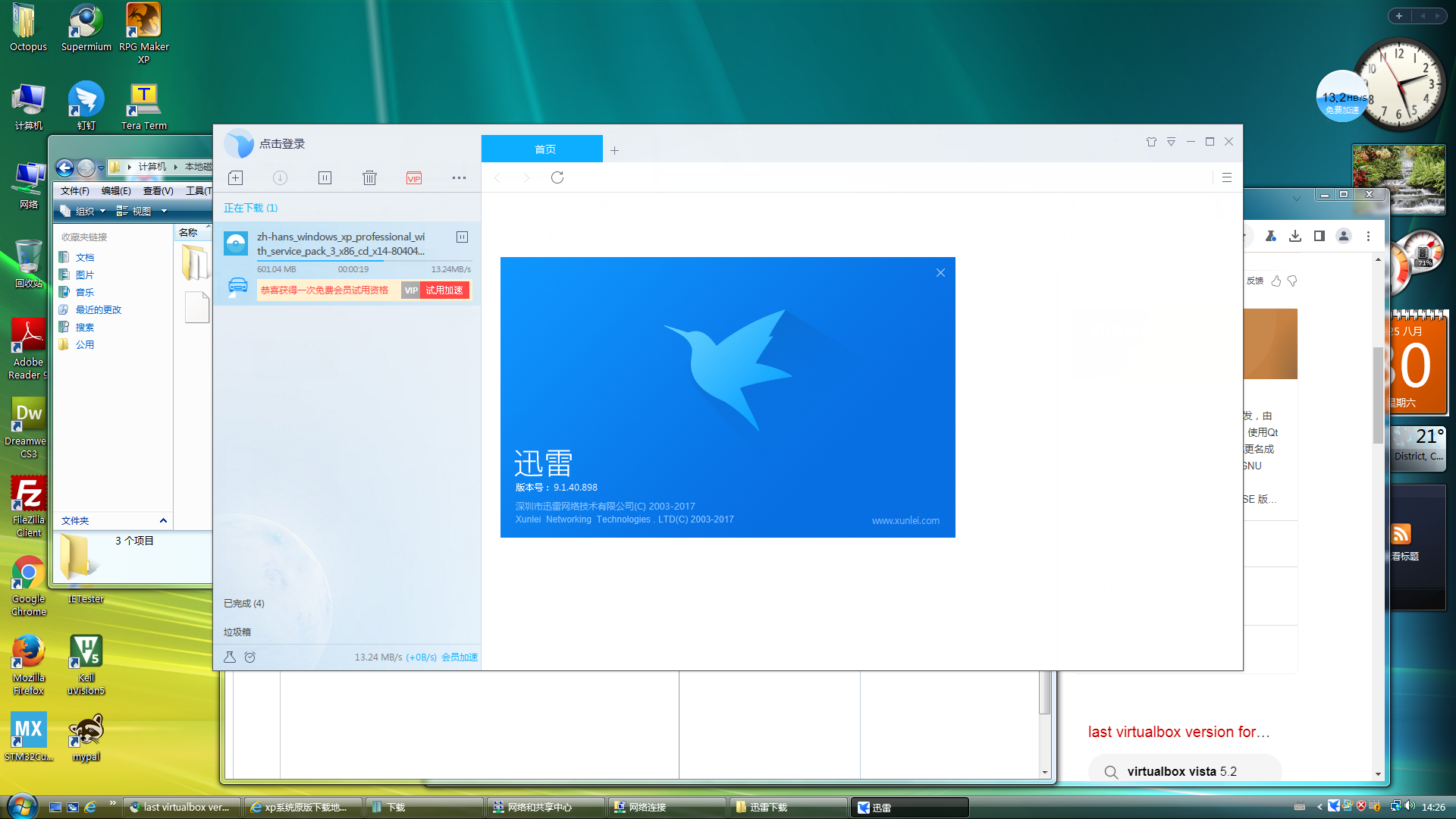The height and width of the screenshot is (819, 1456).
Task: Open Google Chrome desktop shortcut
Action: 29,585
